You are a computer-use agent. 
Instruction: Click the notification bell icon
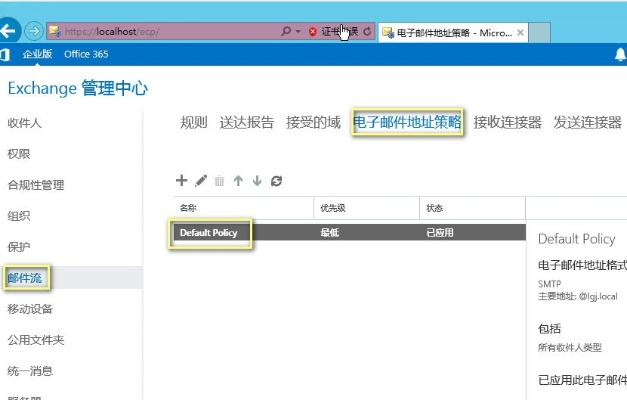(619, 55)
